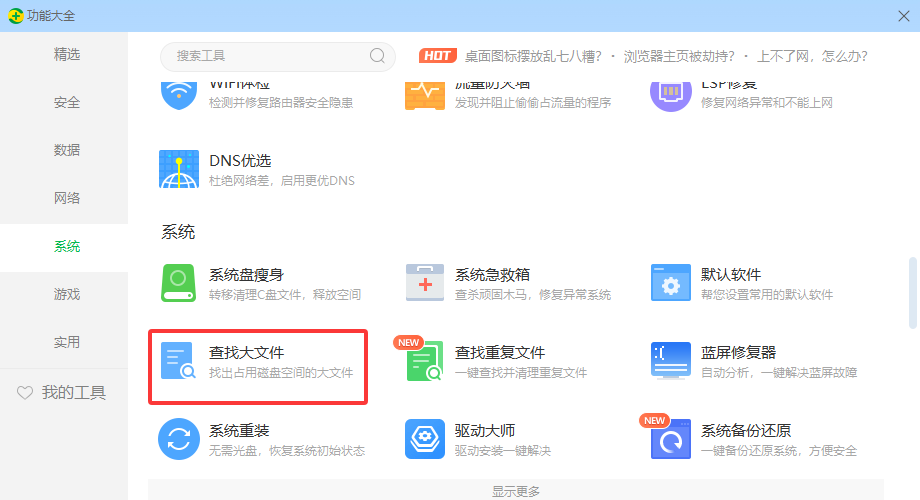
Task: Click description 自动分析,一键解决蓝屏故障
Action: point(779,373)
